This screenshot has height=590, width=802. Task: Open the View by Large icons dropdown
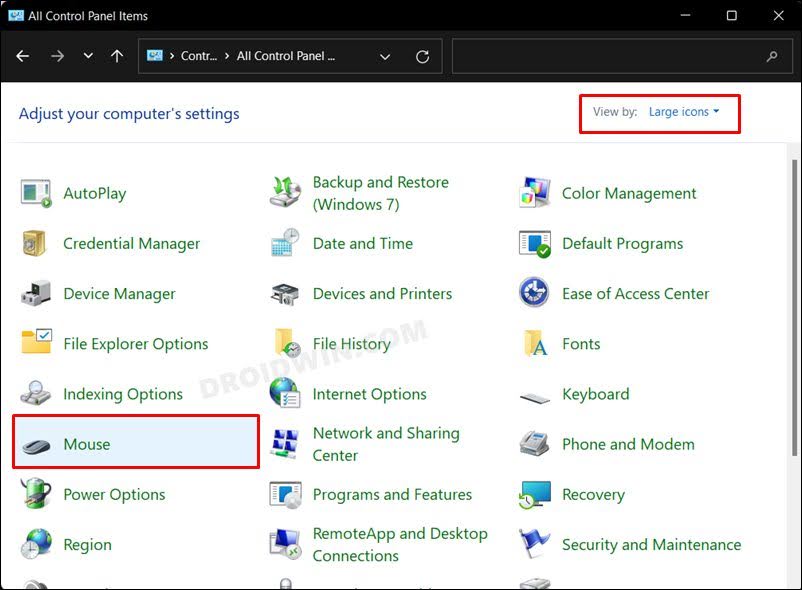coord(683,112)
